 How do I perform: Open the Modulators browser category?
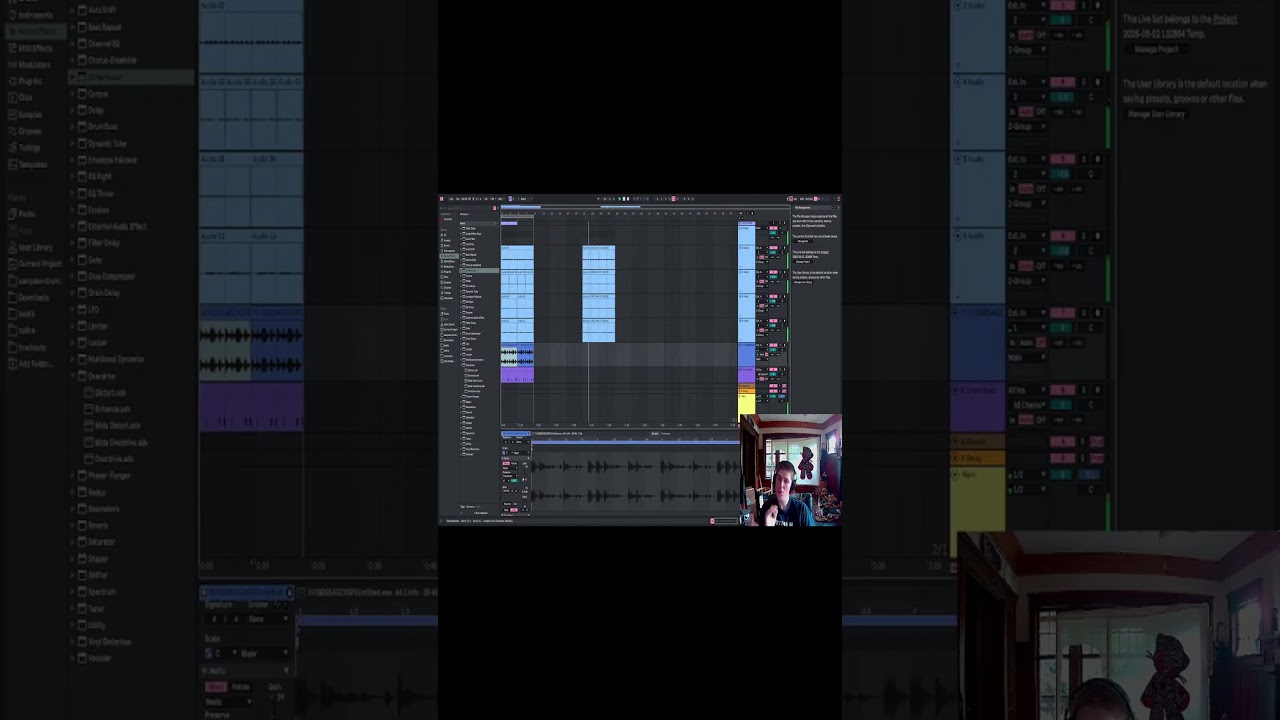(x=449, y=266)
